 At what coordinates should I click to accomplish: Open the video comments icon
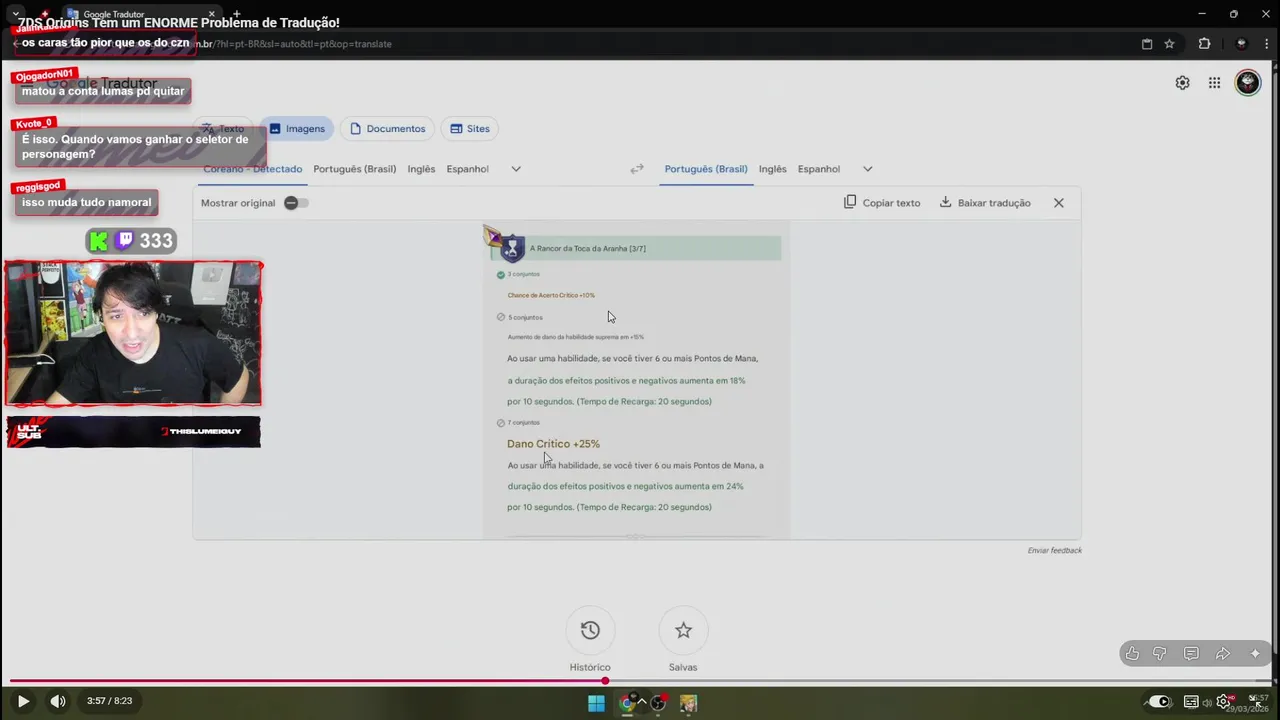click(x=1191, y=653)
